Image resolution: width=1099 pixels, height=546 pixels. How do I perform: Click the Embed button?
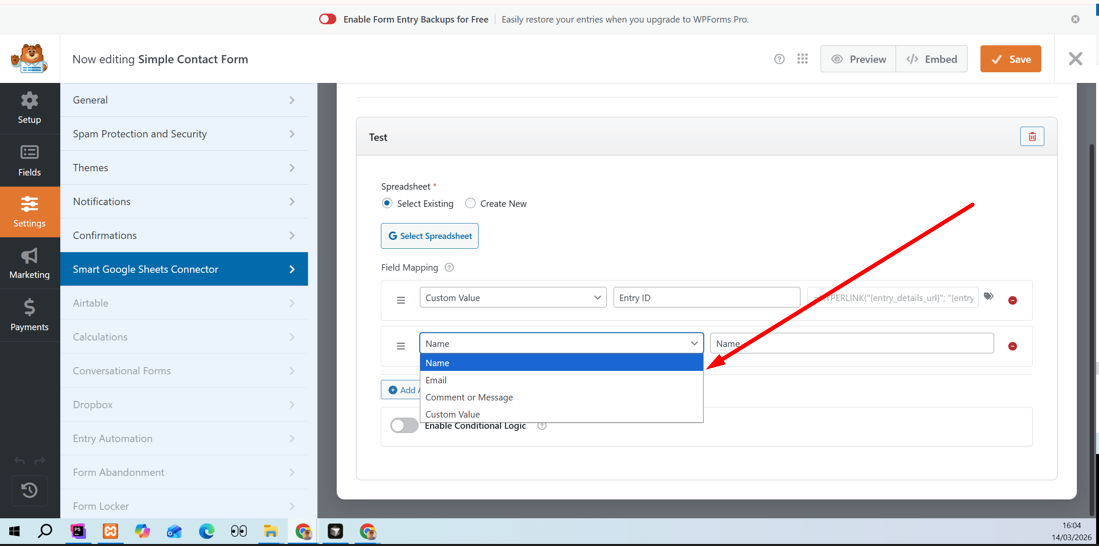[931, 59]
